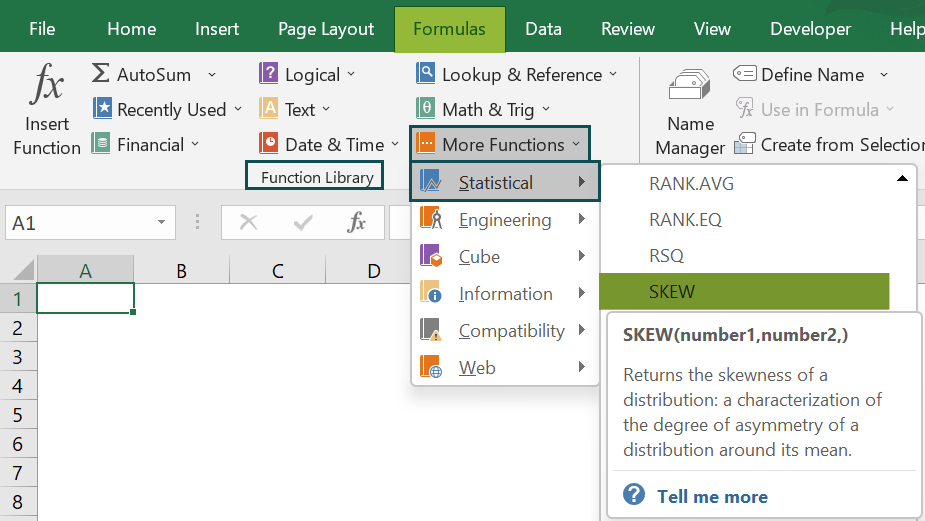Click the Date & Time clock icon
The width and height of the screenshot is (925, 521).
click(269, 144)
